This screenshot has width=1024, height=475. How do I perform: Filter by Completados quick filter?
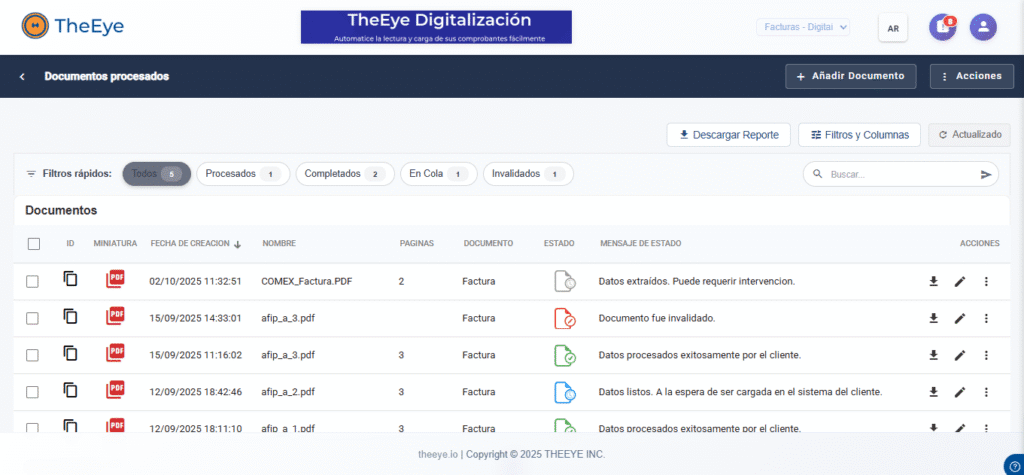(x=343, y=174)
